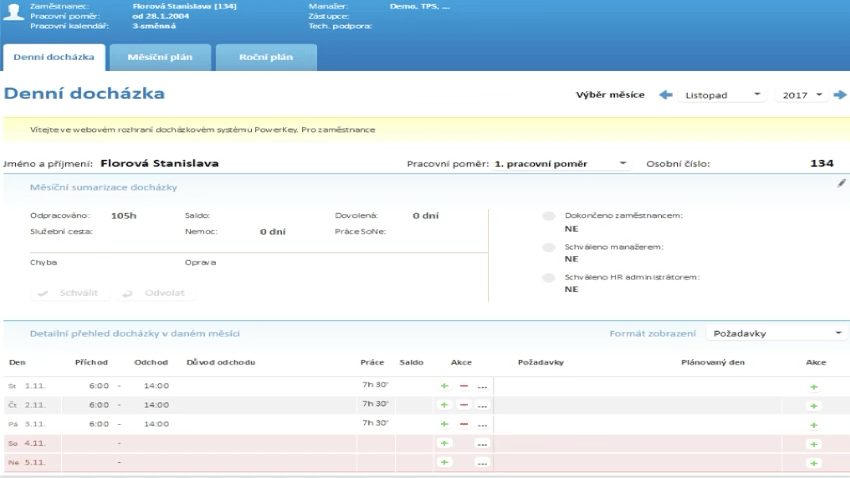Open more options dots for 5.11.

[482, 463]
